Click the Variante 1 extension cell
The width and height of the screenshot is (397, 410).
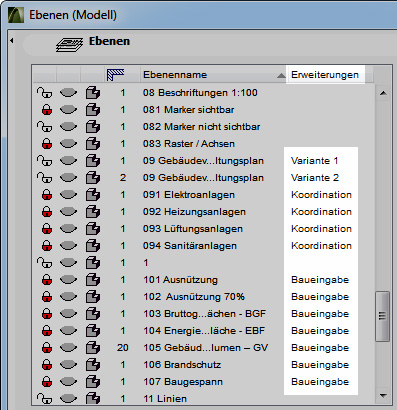click(315, 161)
